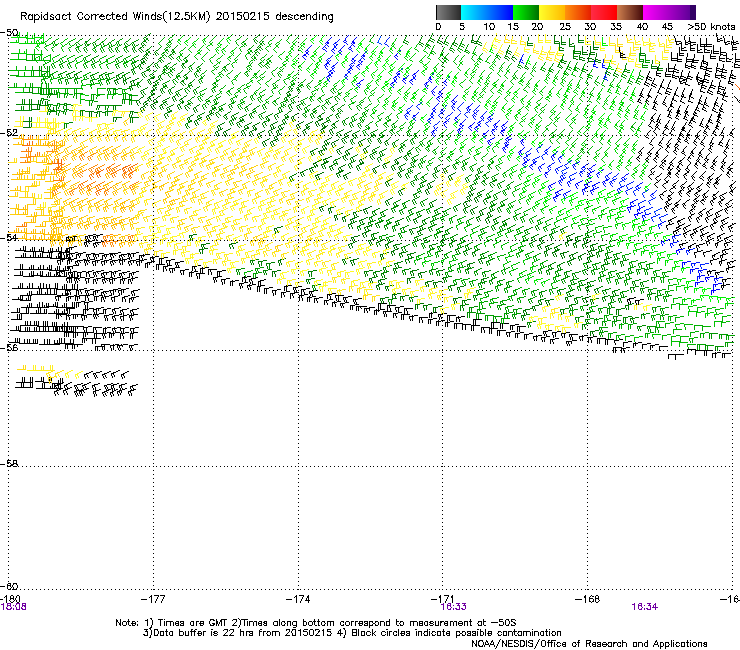The height and width of the screenshot is (650, 740).
Task: Click the latitude label '-56'
Action: click(9, 347)
